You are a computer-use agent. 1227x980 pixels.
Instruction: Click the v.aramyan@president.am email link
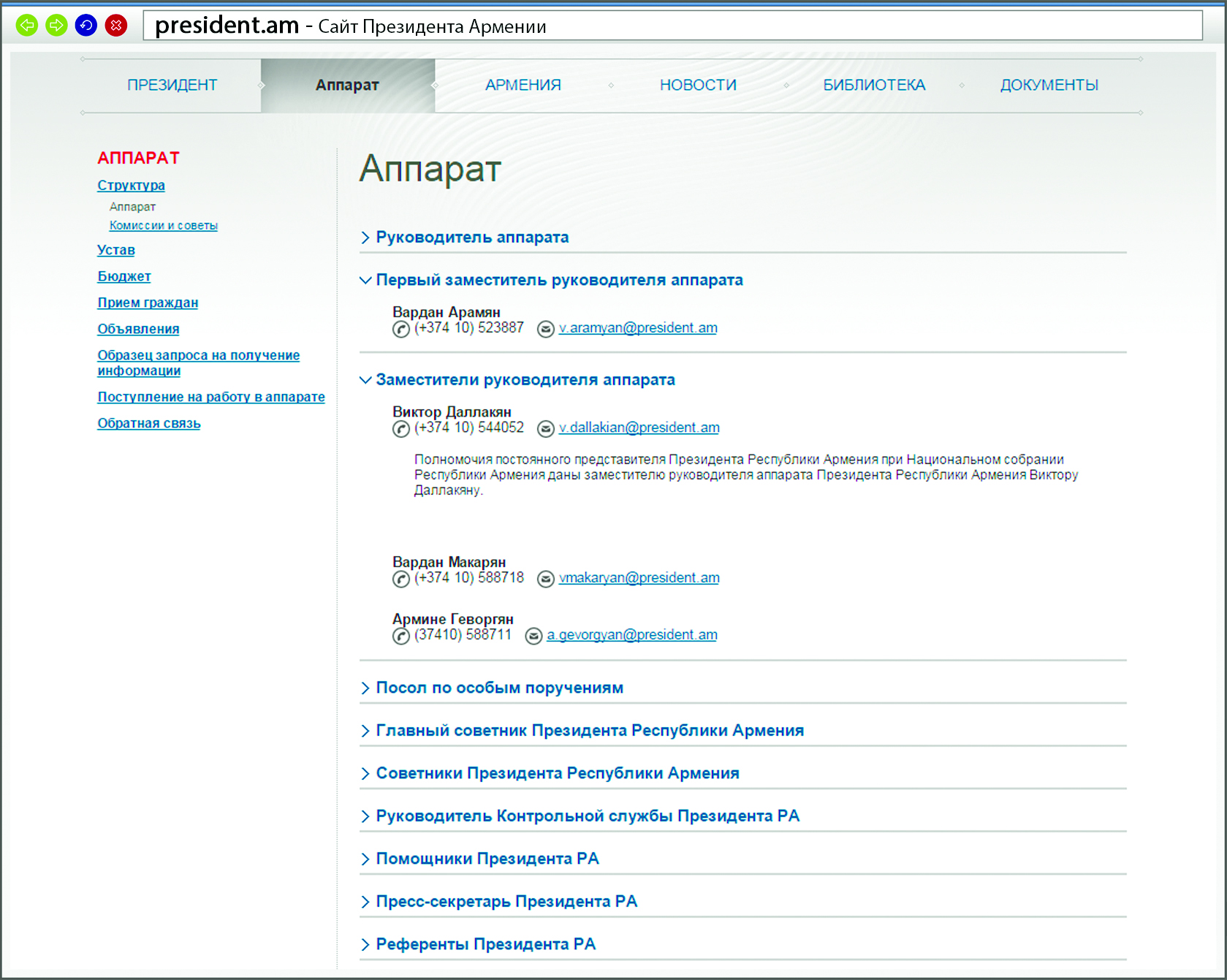[638, 328]
